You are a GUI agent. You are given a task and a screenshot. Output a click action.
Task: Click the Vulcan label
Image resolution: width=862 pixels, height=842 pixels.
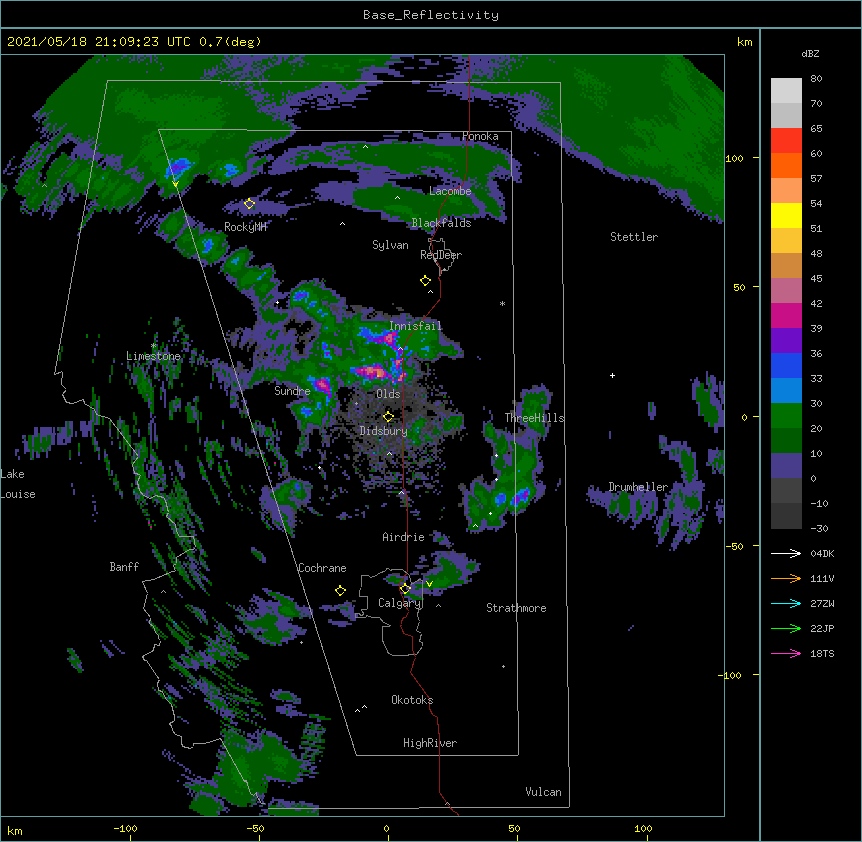click(543, 792)
